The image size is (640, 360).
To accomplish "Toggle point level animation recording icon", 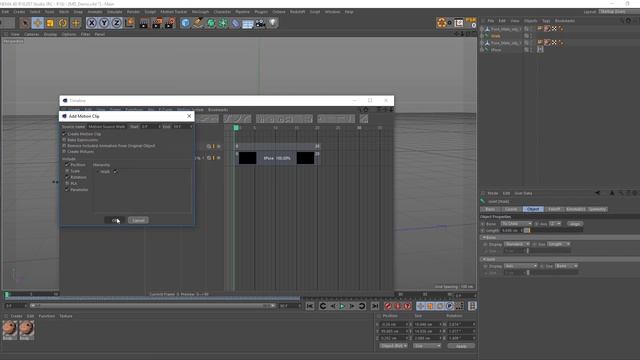I will [x=460, y=306].
